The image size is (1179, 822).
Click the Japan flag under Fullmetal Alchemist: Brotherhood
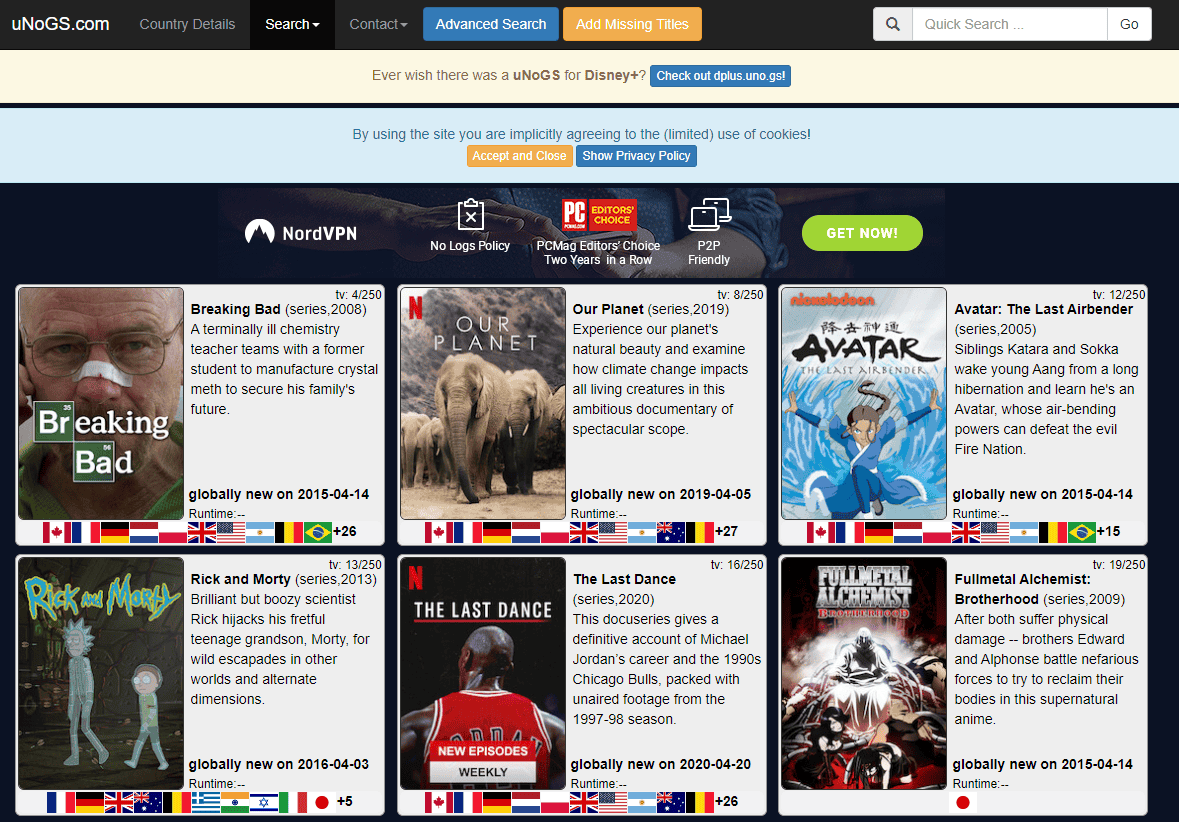(962, 802)
